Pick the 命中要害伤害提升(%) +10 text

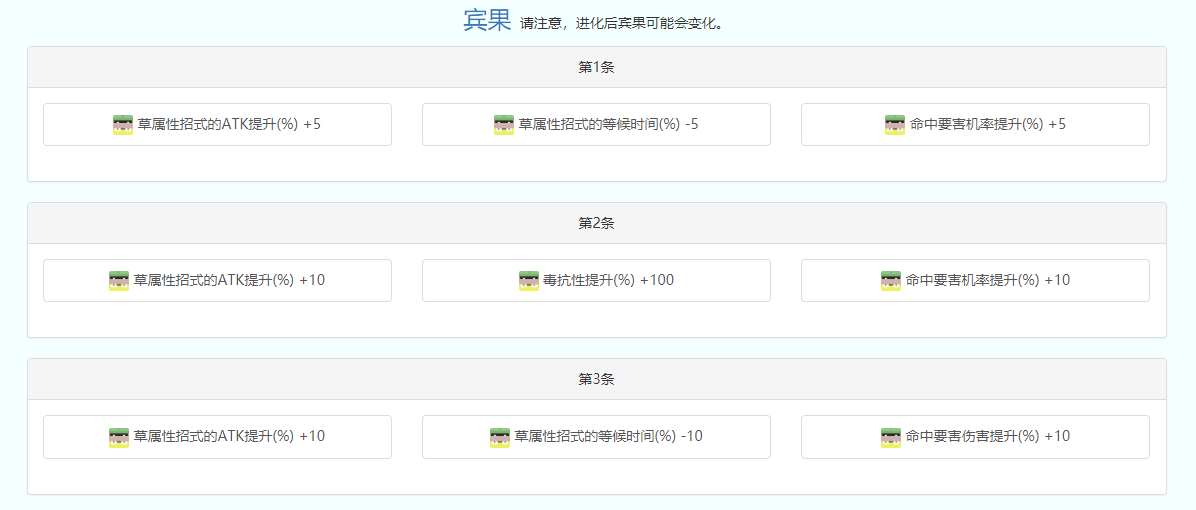click(988, 436)
